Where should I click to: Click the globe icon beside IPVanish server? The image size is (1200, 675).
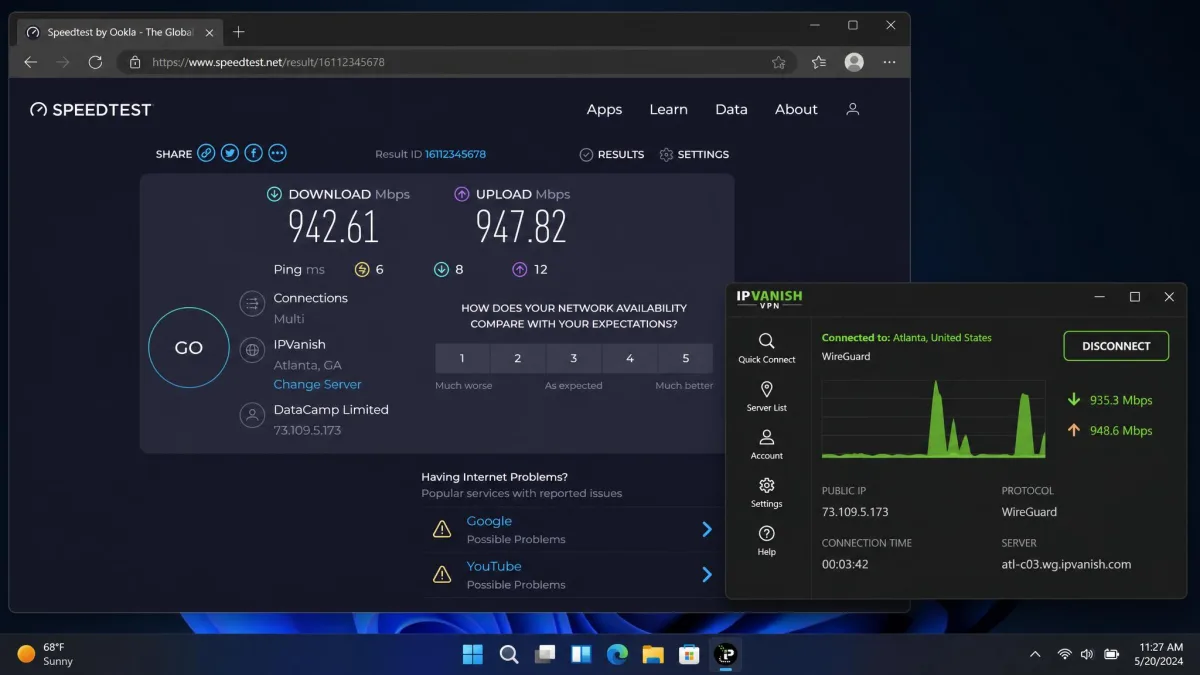(x=252, y=350)
